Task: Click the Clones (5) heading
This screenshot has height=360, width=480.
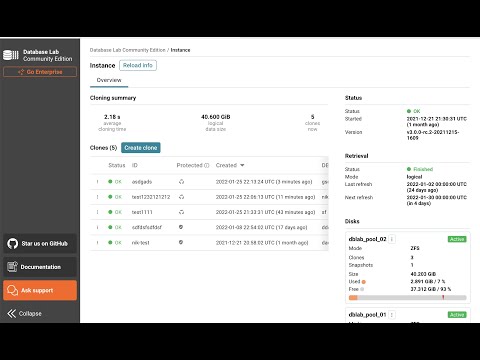Action: pyautogui.click(x=103, y=148)
